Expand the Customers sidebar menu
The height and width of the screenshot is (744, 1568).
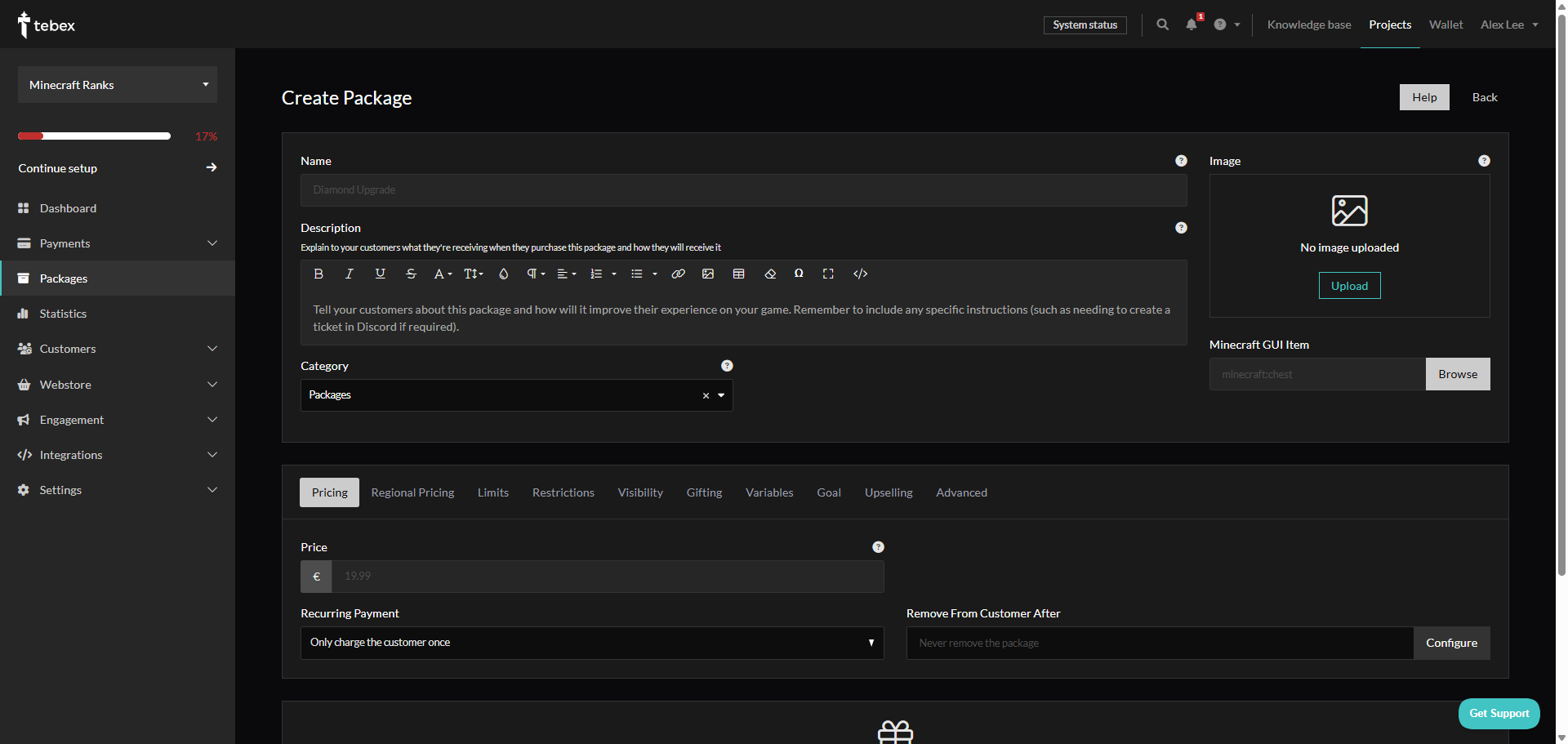[x=212, y=349]
